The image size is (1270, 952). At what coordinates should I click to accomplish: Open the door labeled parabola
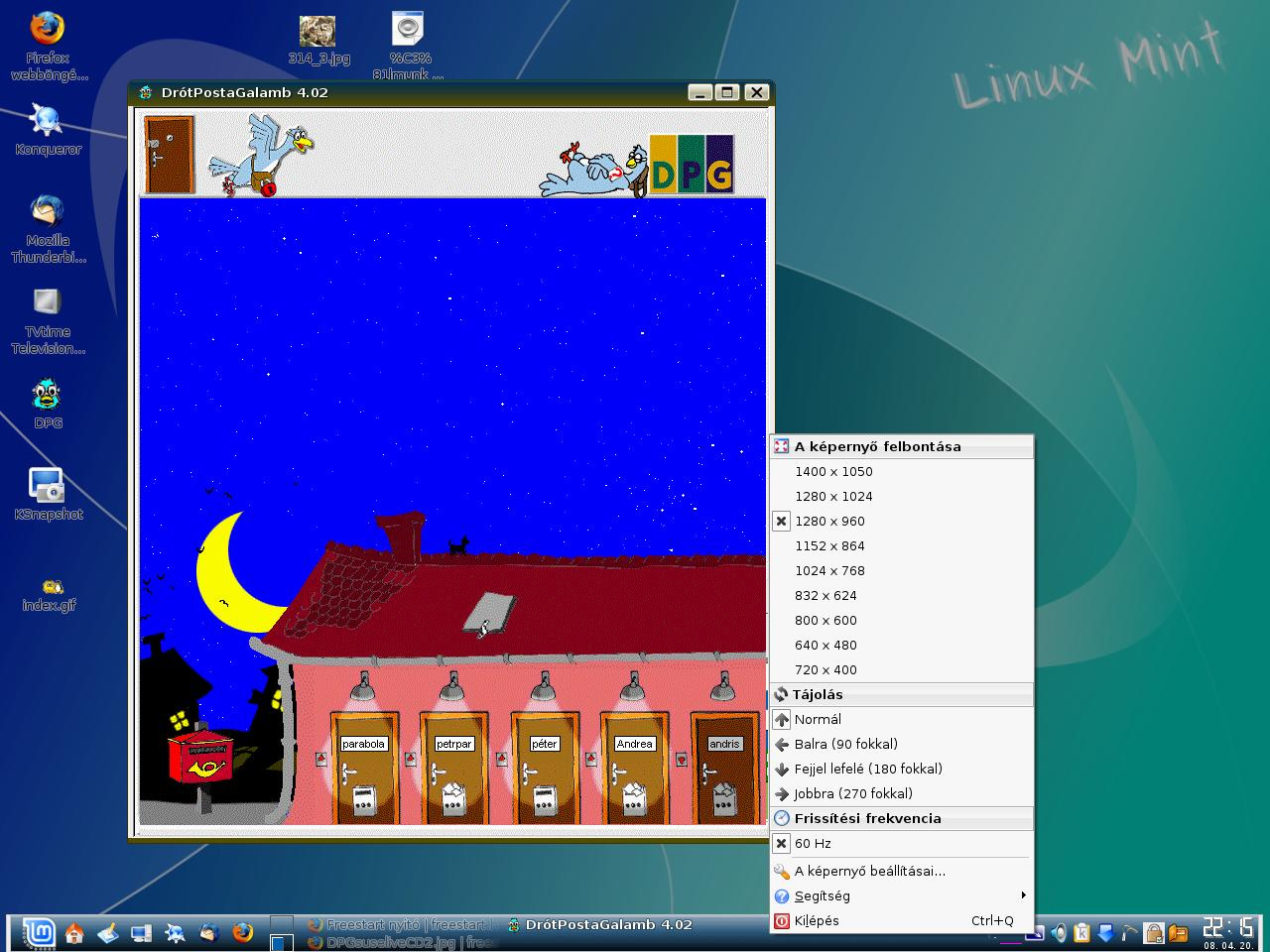pos(364,768)
